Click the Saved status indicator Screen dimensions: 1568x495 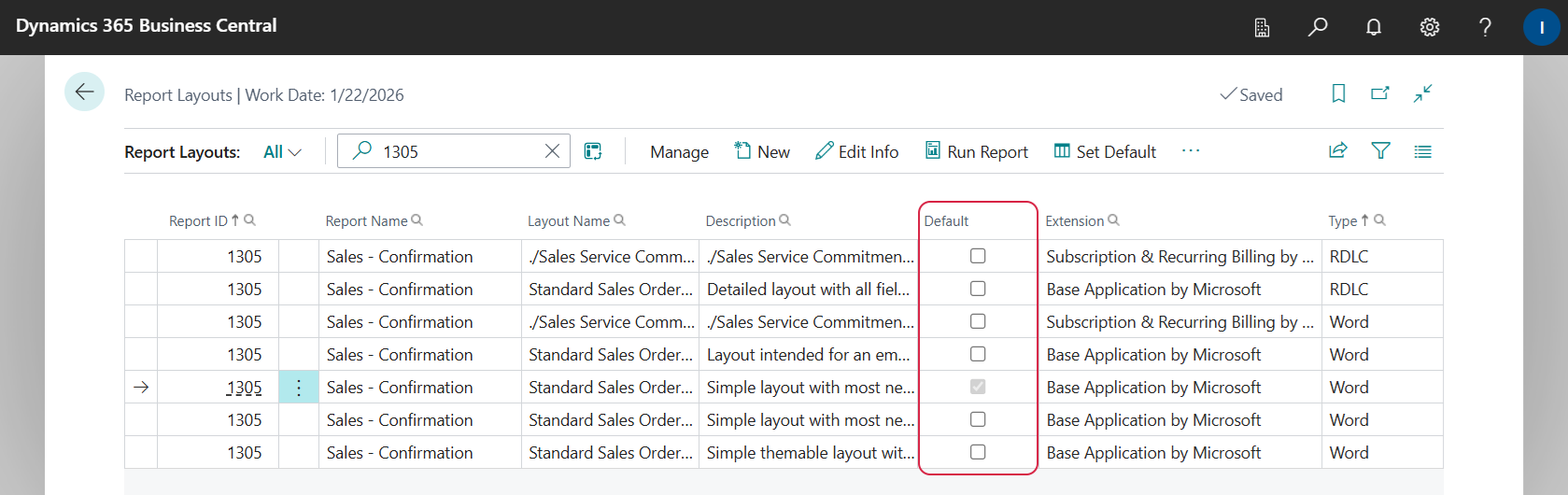point(1251,94)
